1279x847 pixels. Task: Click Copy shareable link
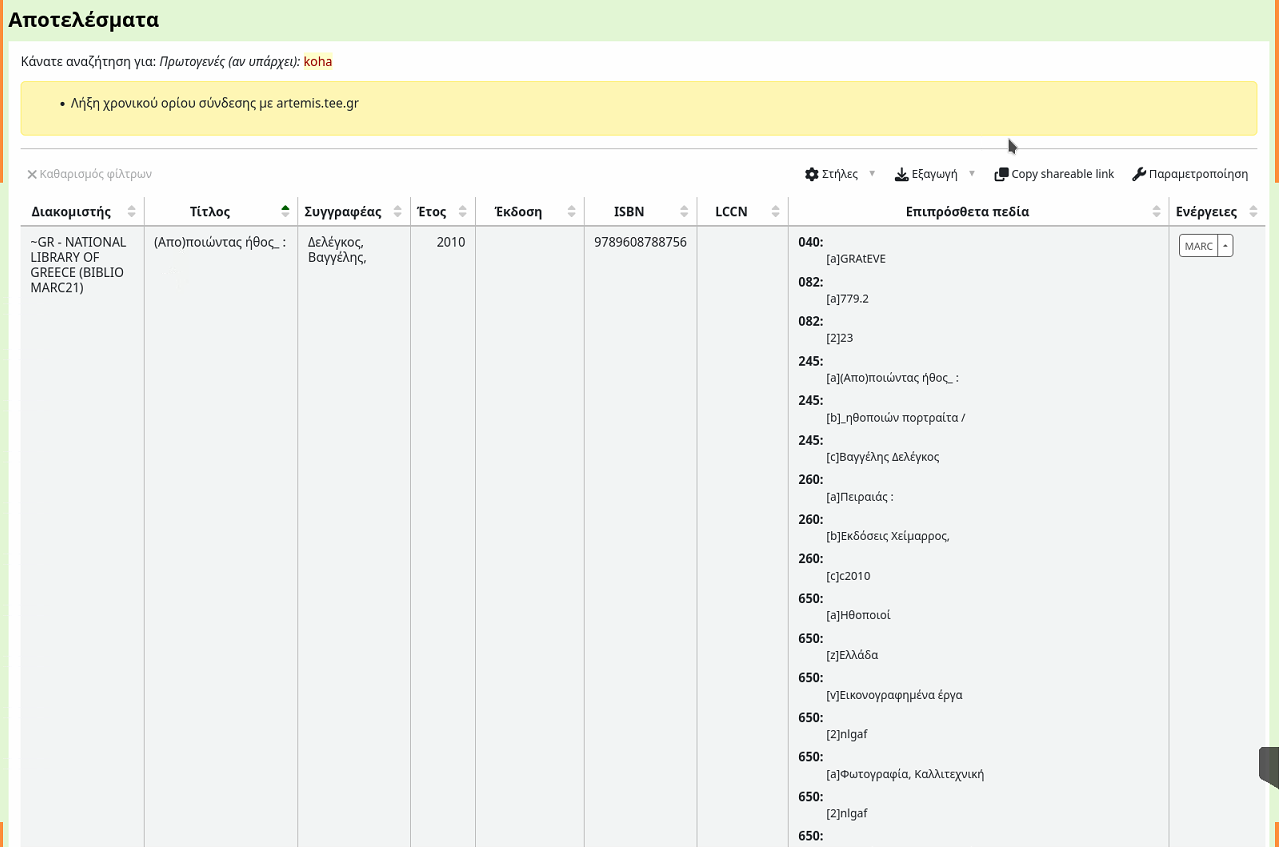coord(1054,174)
